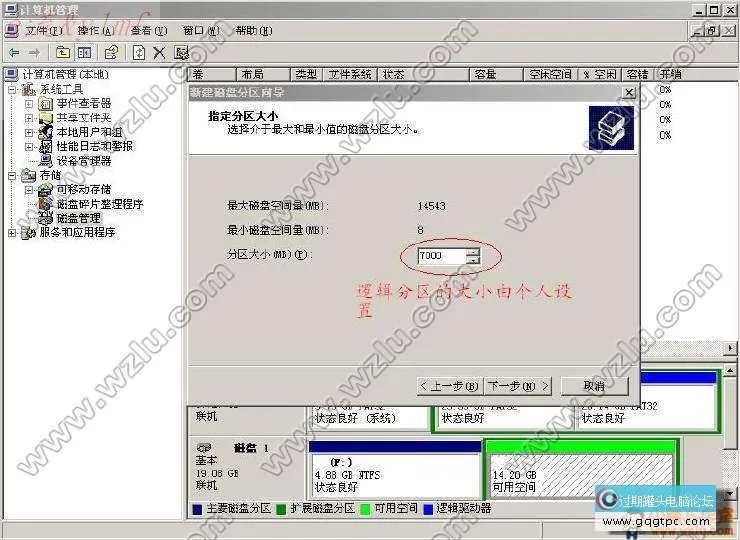The height and width of the screenshot is (540, 740).
Task: Sort by the 布局 column header
Action: (x=262, y=75)
